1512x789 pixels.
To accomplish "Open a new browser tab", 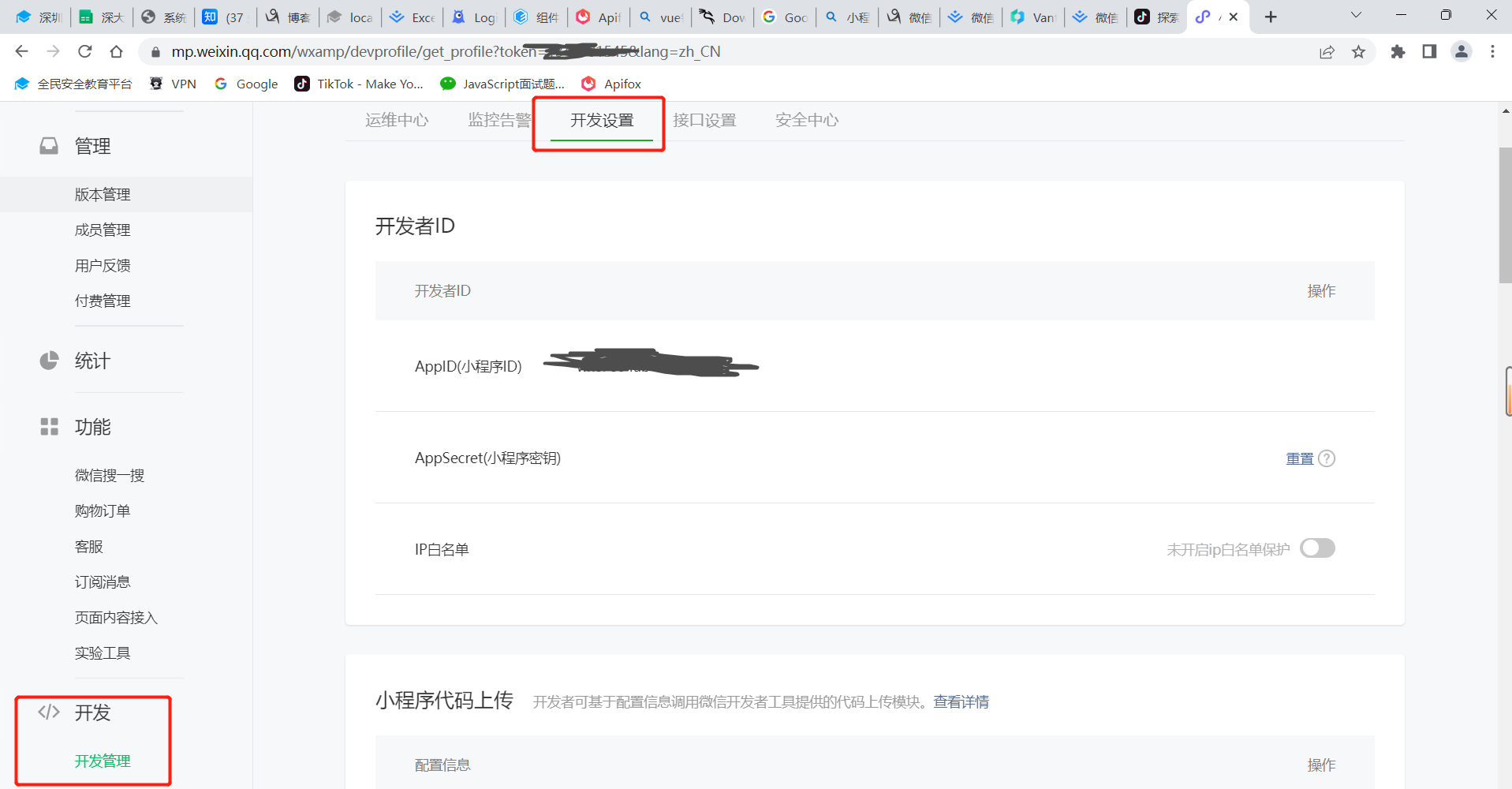I will tap(1271, 17).
